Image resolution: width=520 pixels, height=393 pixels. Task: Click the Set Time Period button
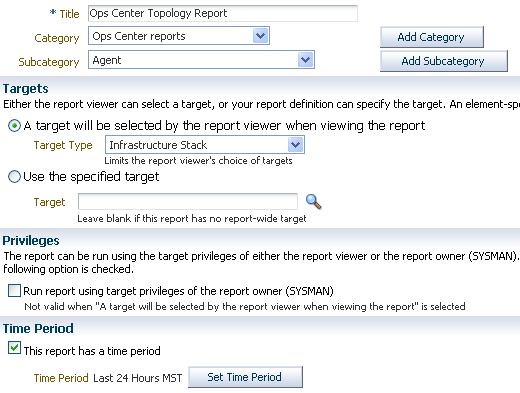[245, 377]
